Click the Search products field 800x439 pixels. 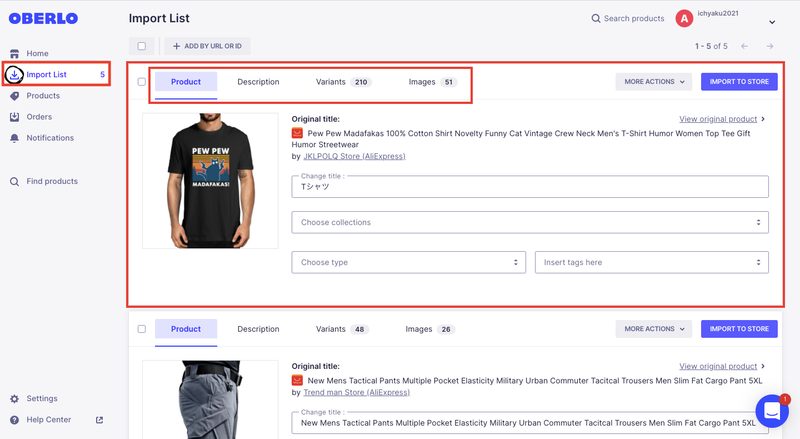pyautogui.click(x=628, y=18)
